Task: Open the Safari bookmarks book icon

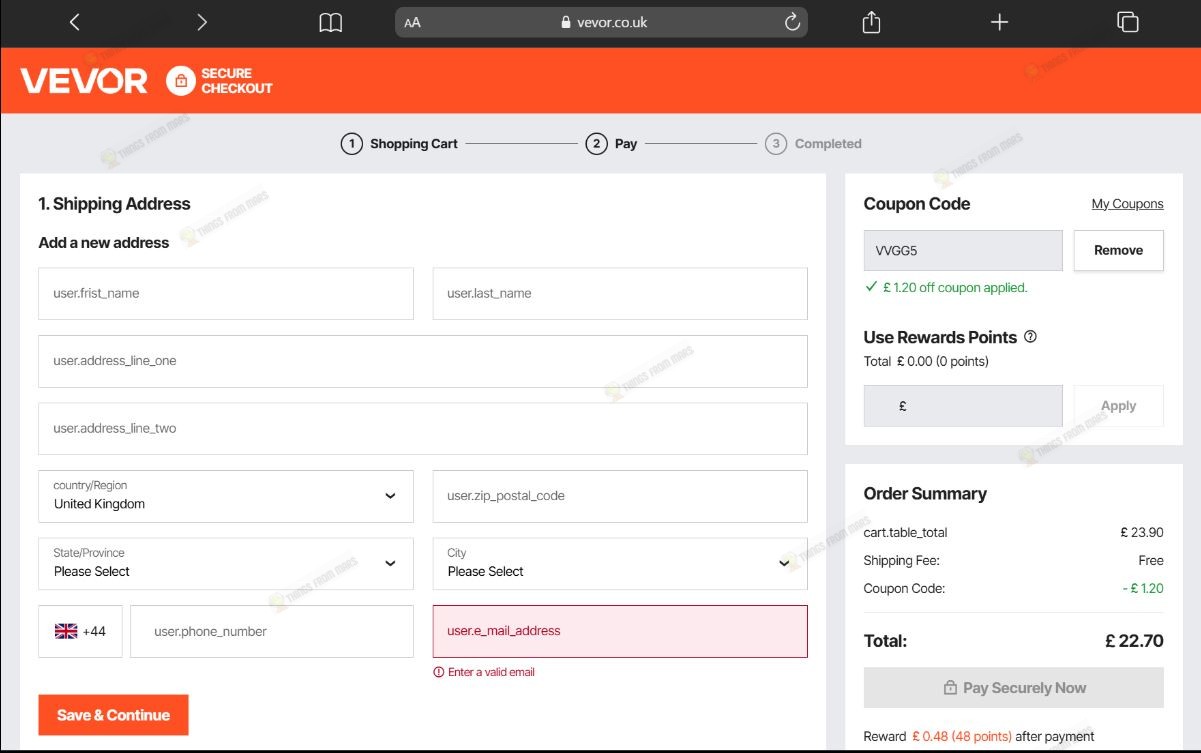Action: pos(331,22)
